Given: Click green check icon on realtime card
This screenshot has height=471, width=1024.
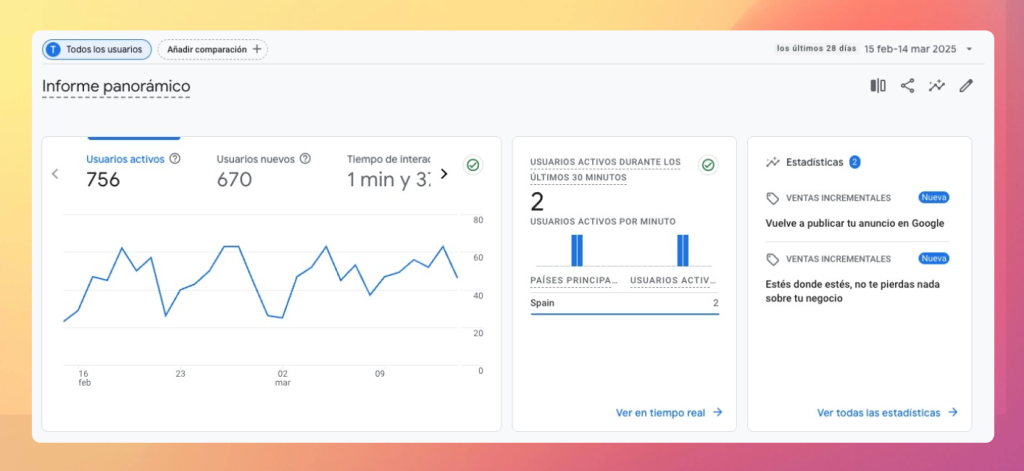Looking at the screenshot, I should tap(708, 165).
